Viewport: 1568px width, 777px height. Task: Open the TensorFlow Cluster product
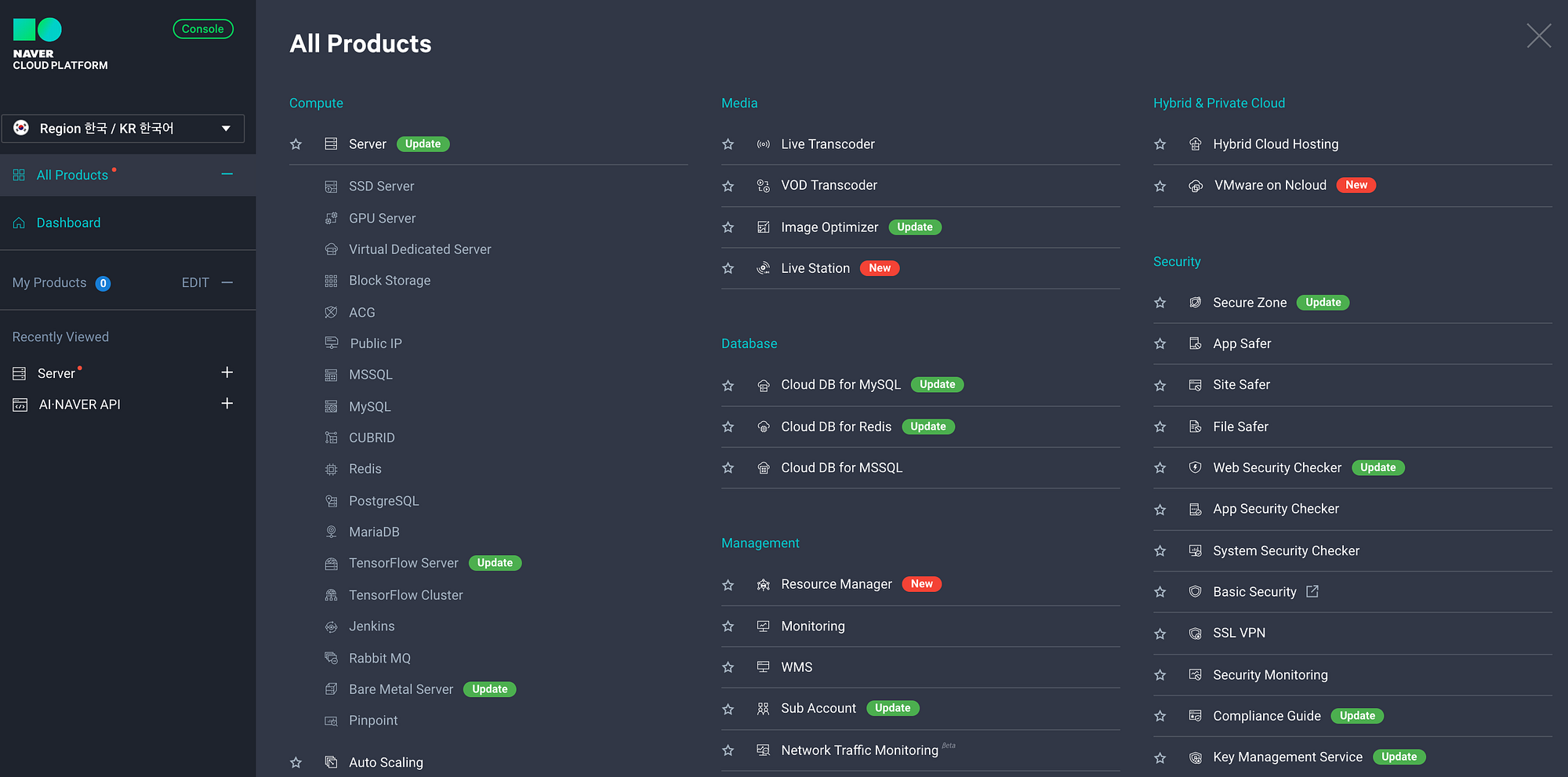(x=406, y=595)
